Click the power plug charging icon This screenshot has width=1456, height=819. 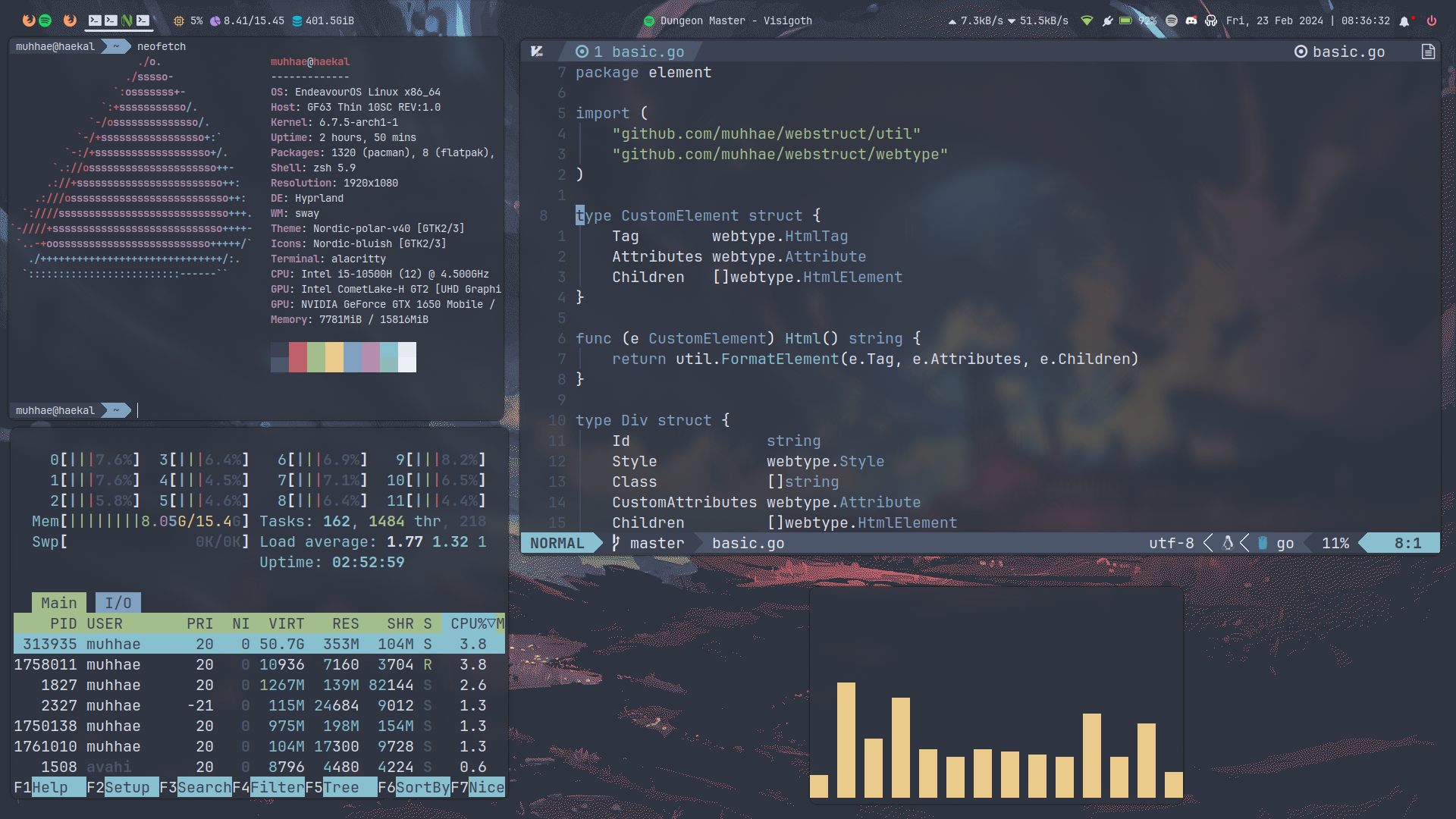pyautogui.click(x=1108, y=20)
